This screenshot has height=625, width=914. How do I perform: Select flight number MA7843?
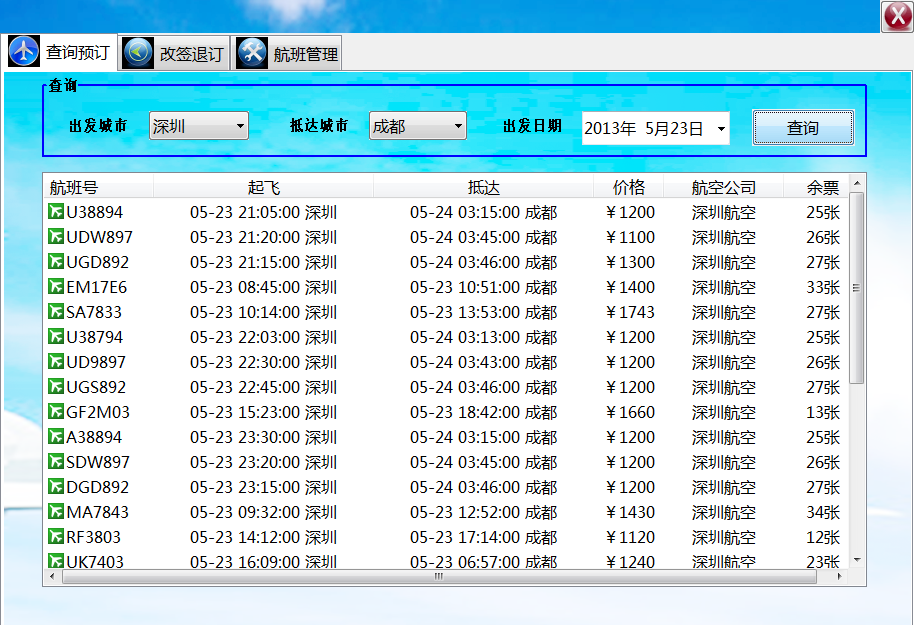pos(97,512)
